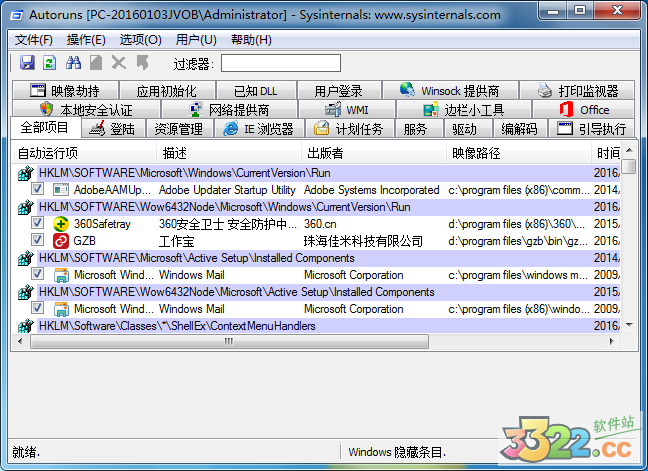This screenshot has width=648, height=471.
Task: Open the 打印监视器 tab
Action: [x=577, y=90]
